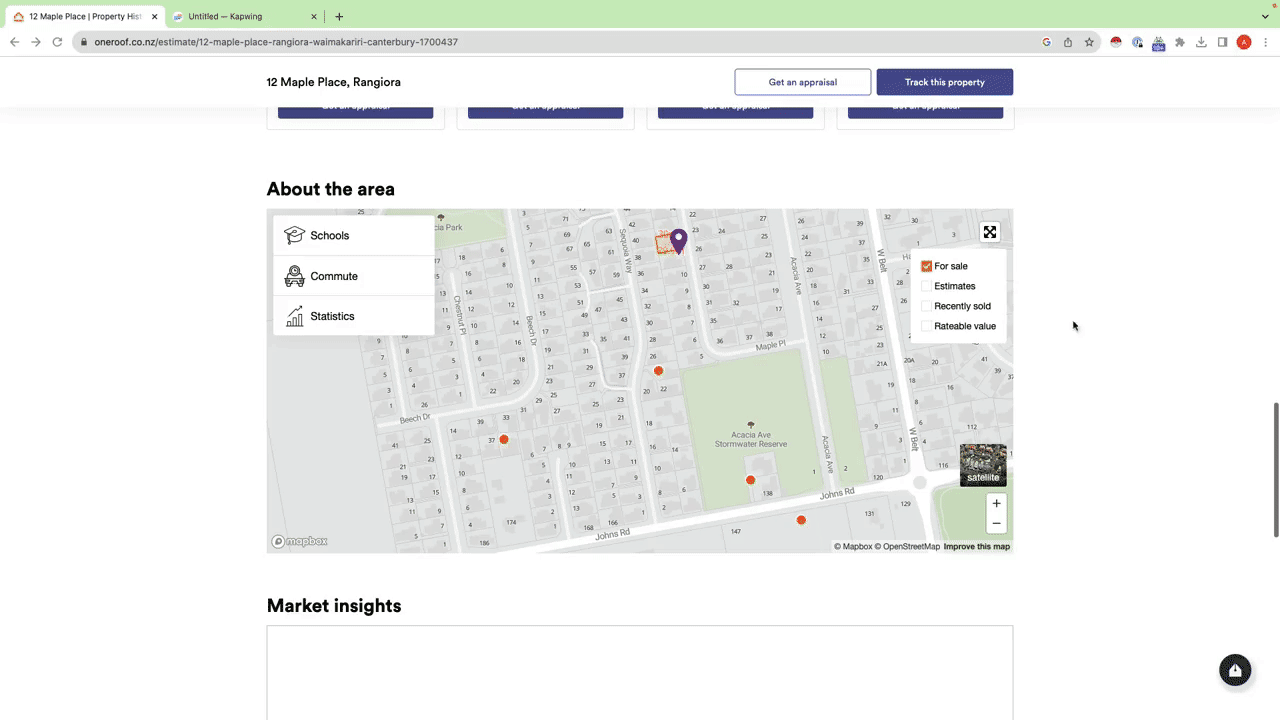This screenshot has width=1280, height=720.
Task: Click the browser reload page icon
Action: pyautogui.click(x=57, y=42)
